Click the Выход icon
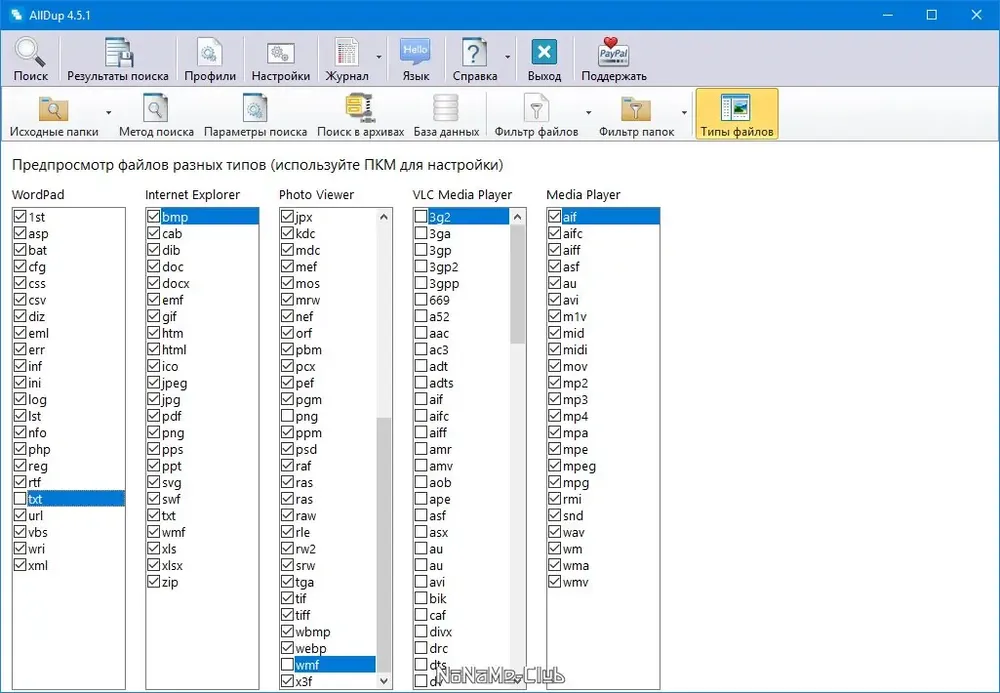Image resolution: width=1000 pixels, height=693 pixels. coord(544,53)
